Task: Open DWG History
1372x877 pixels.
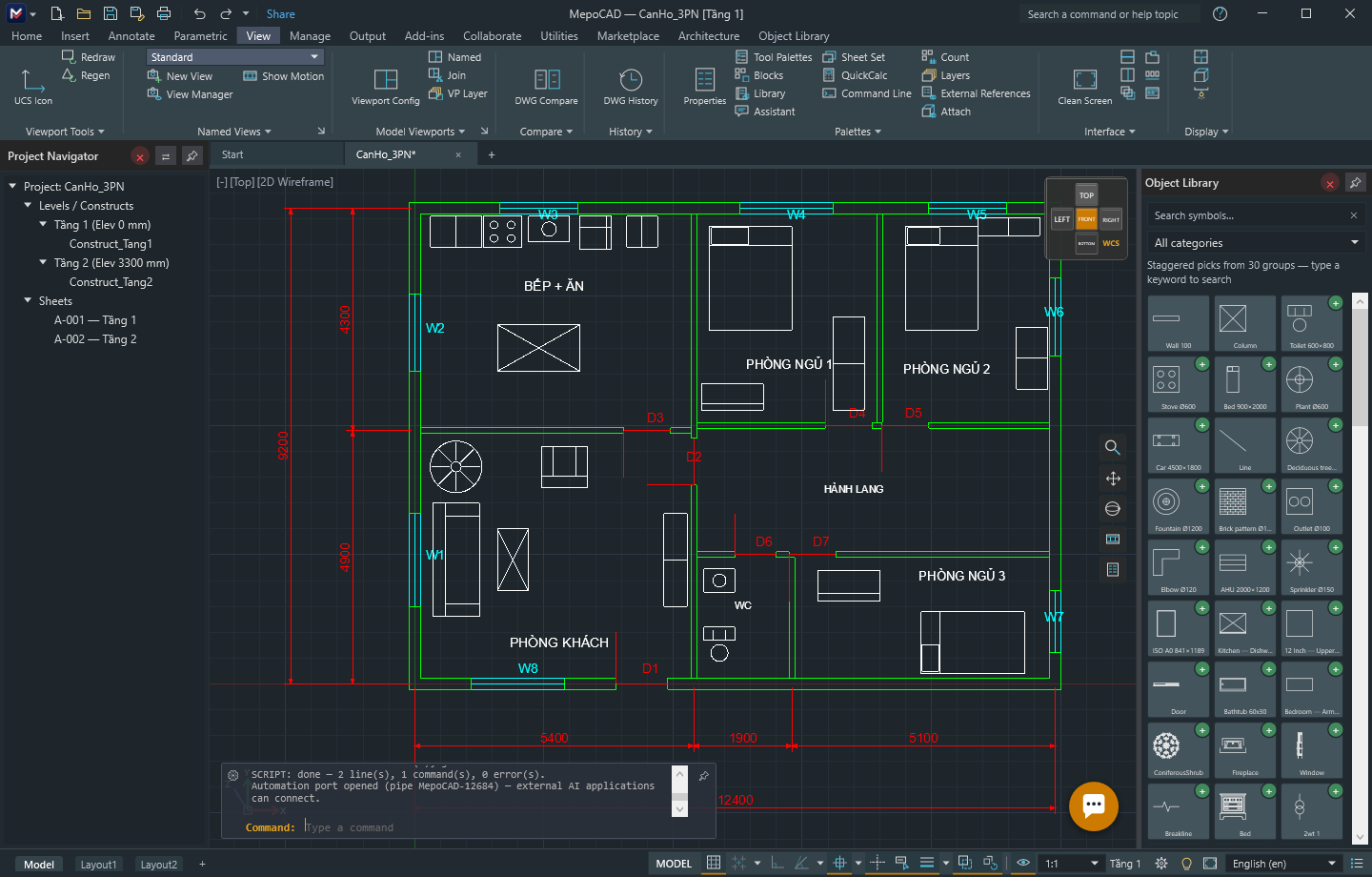Action: 631,86
